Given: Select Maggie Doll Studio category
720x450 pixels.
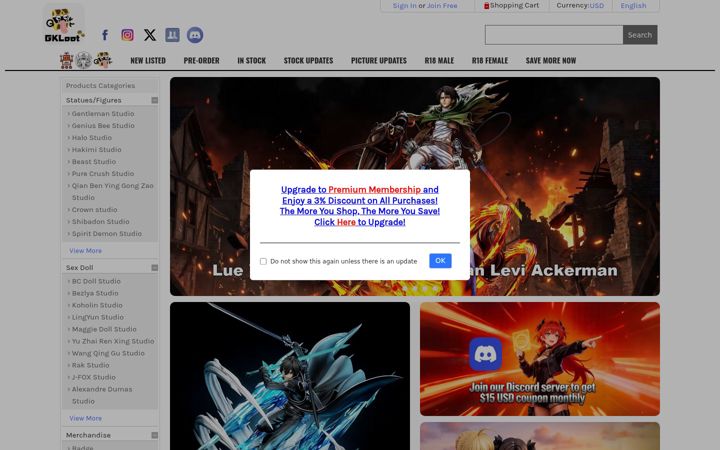Looking at the screenshot, I should tap(104, 329).
